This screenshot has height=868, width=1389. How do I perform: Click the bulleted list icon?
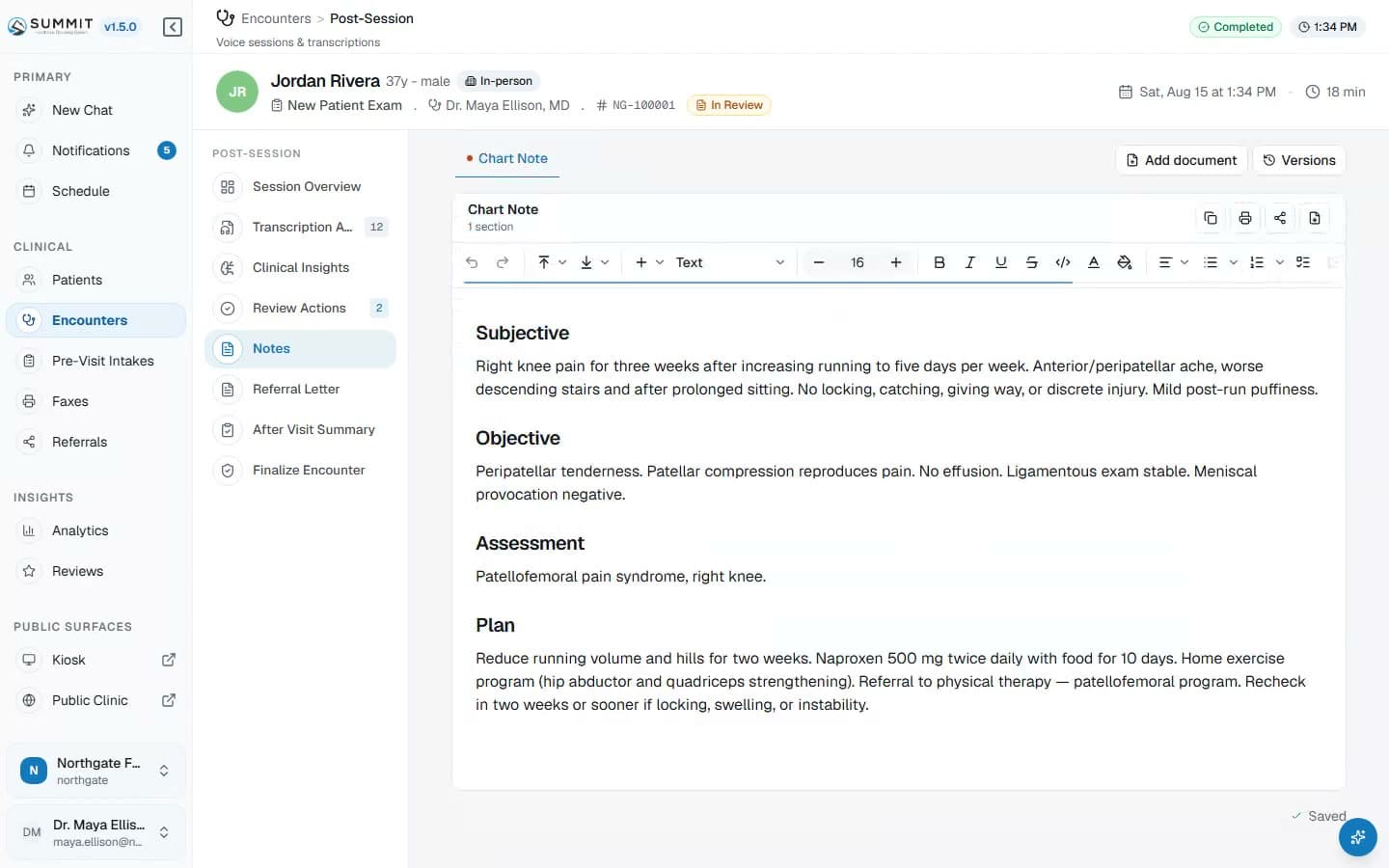click(x=1211, y=262)
